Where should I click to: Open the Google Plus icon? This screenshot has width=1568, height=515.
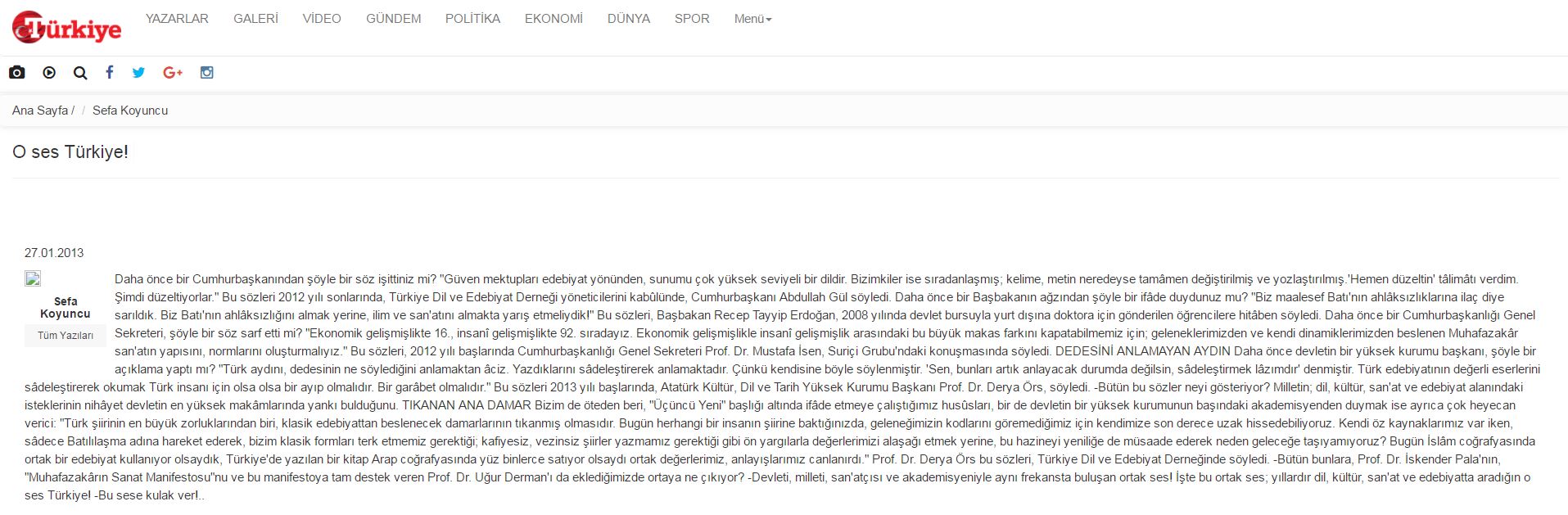[173, 73]
